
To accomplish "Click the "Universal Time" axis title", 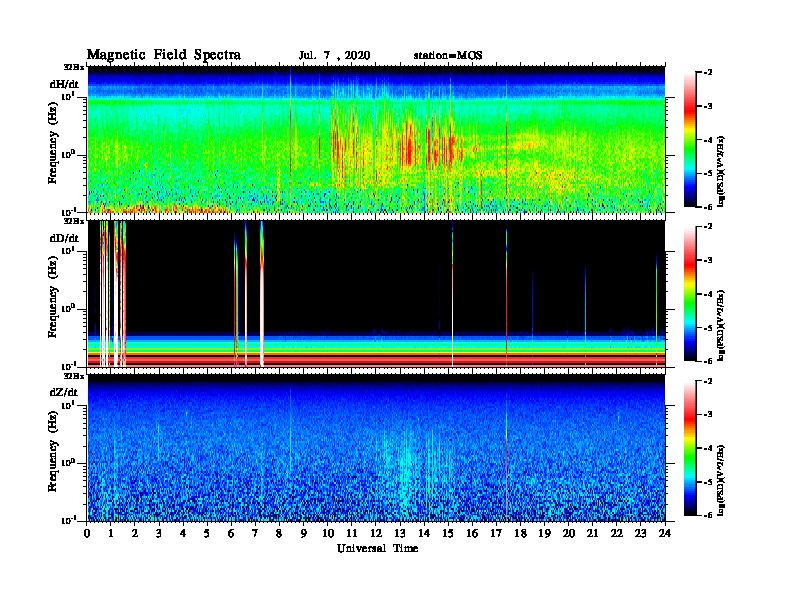I will [378, 548].
